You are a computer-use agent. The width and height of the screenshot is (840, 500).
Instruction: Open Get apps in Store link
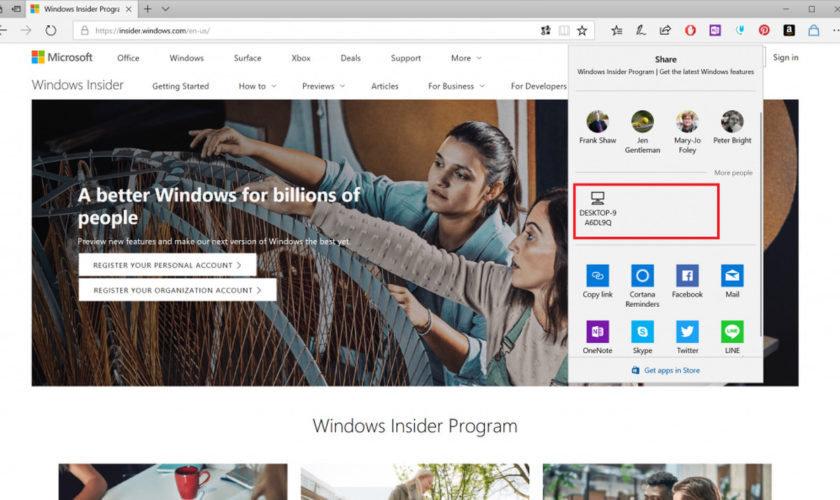671,370
